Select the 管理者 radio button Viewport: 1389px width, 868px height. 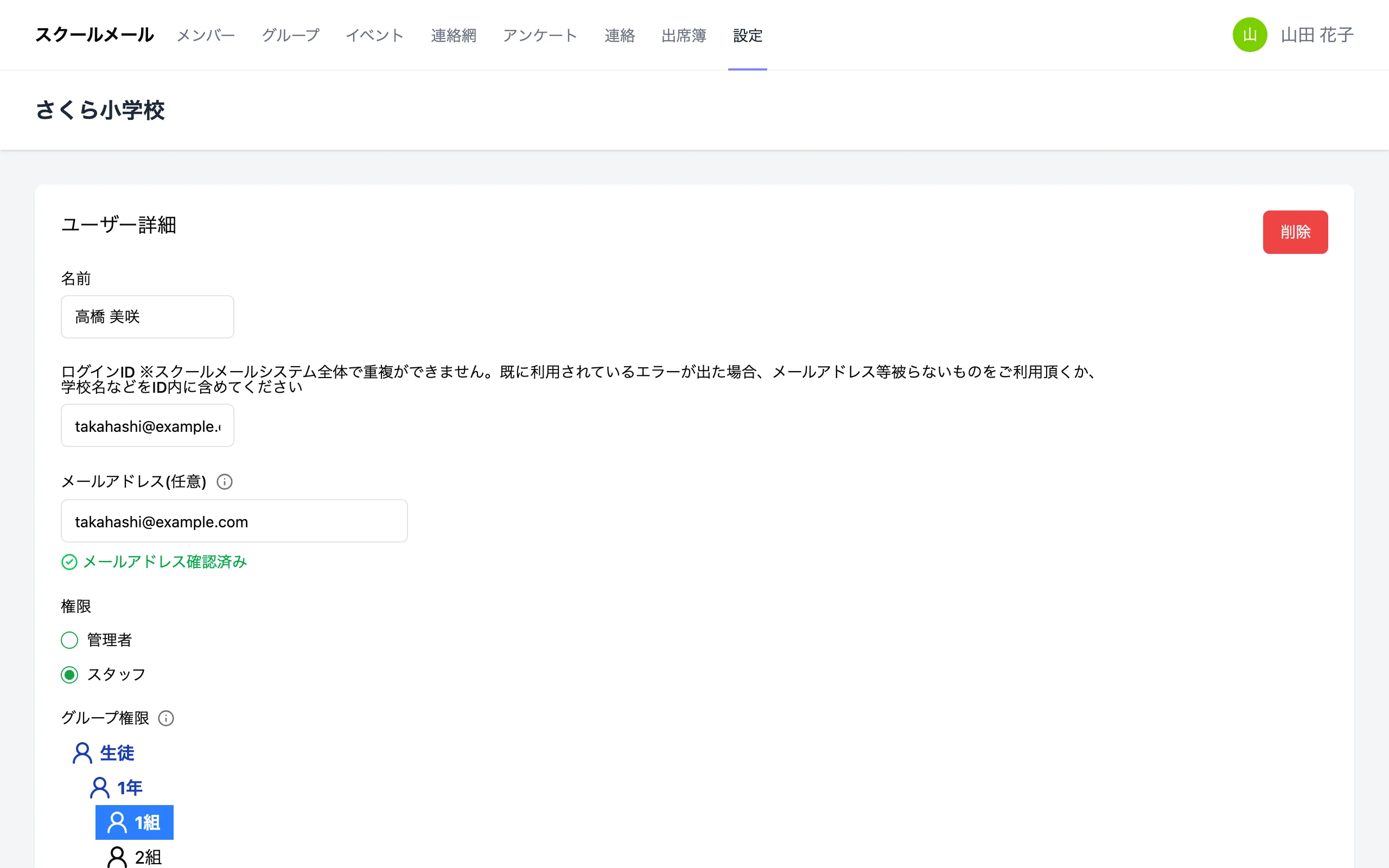coord(69,640)
